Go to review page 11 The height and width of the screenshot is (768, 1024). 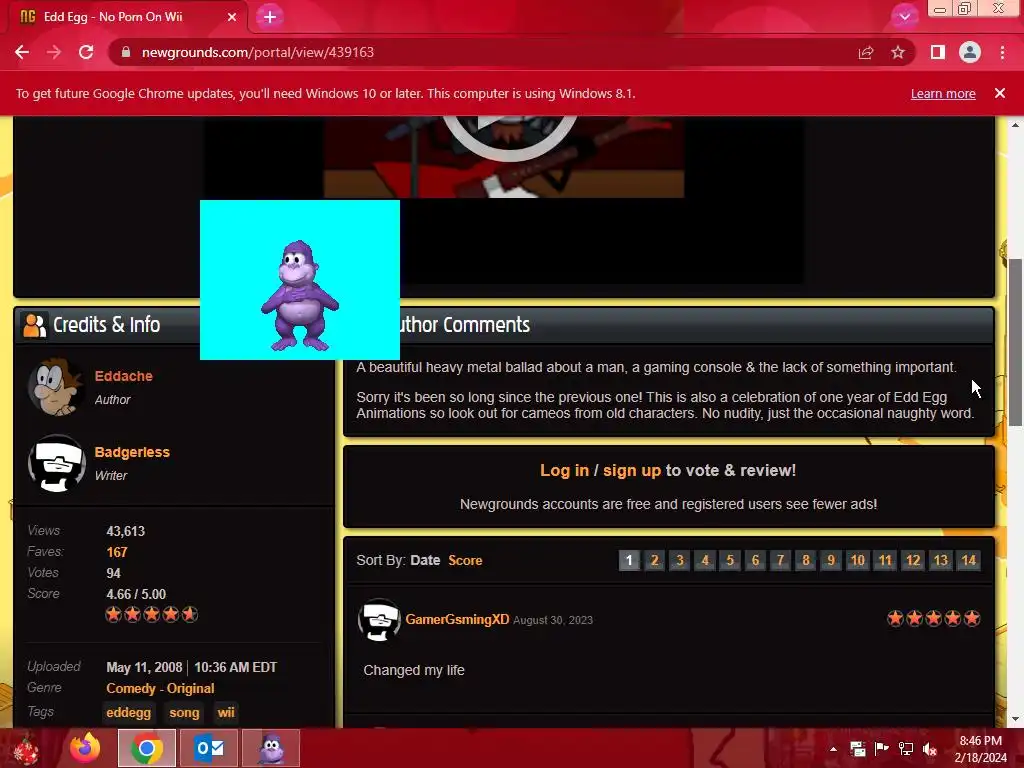pyautogui.click(x=885, y=560)
